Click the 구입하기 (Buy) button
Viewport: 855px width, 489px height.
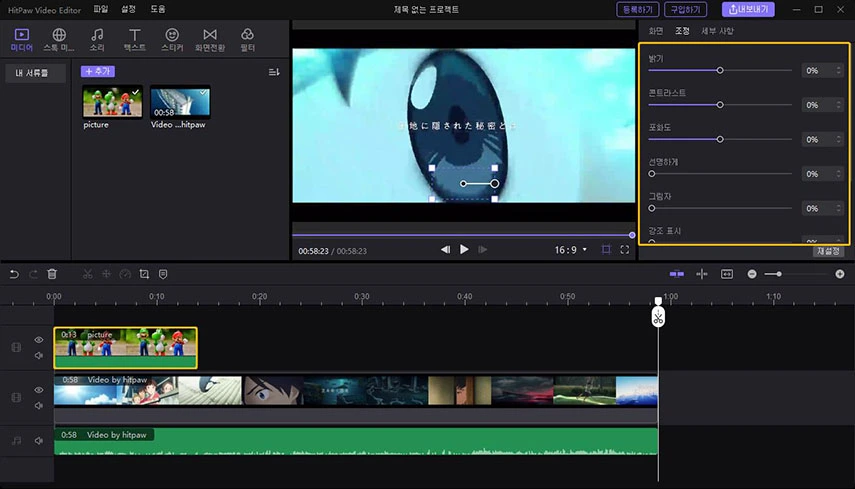[685, 9]
